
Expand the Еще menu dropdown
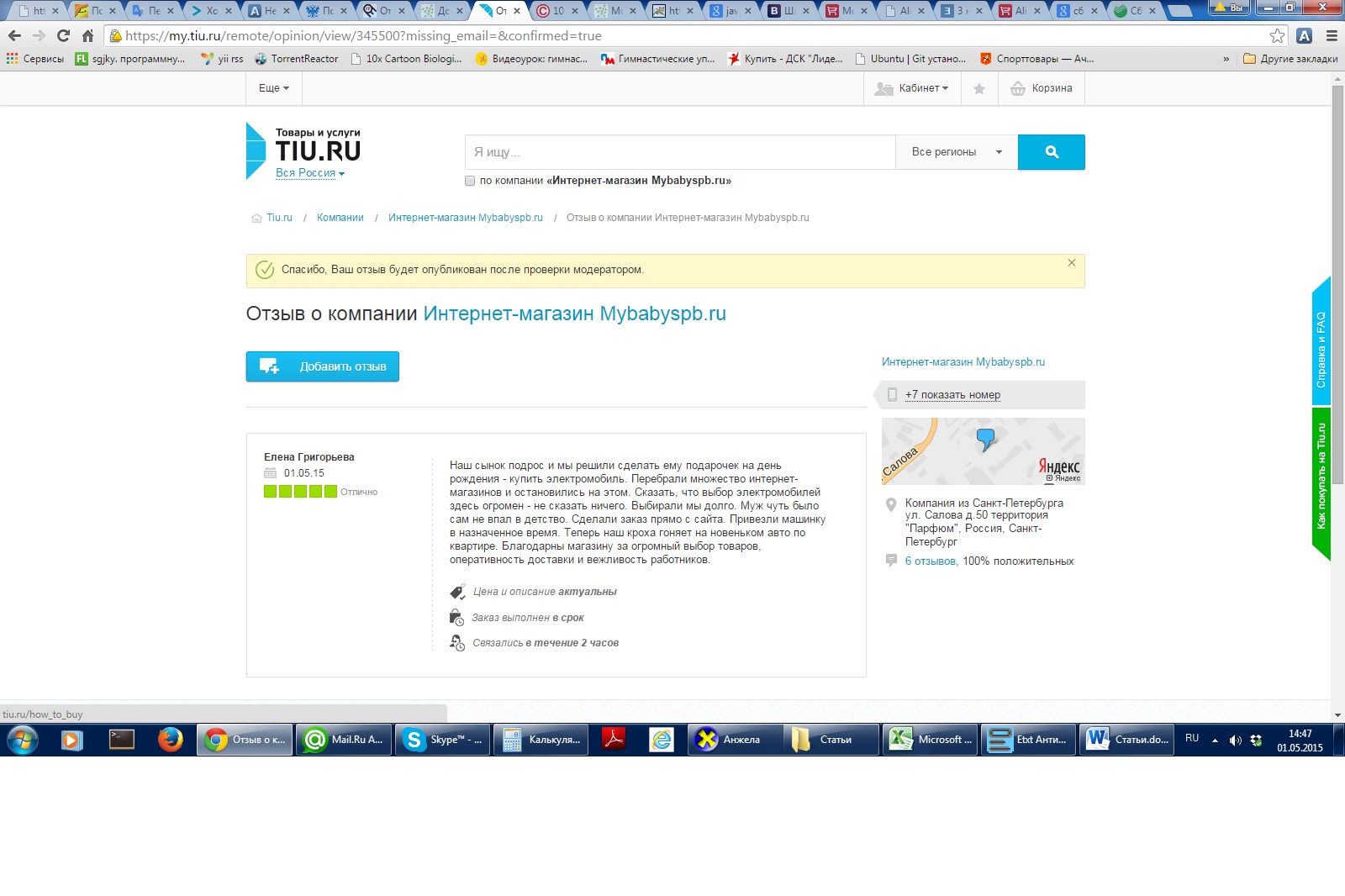274,88
